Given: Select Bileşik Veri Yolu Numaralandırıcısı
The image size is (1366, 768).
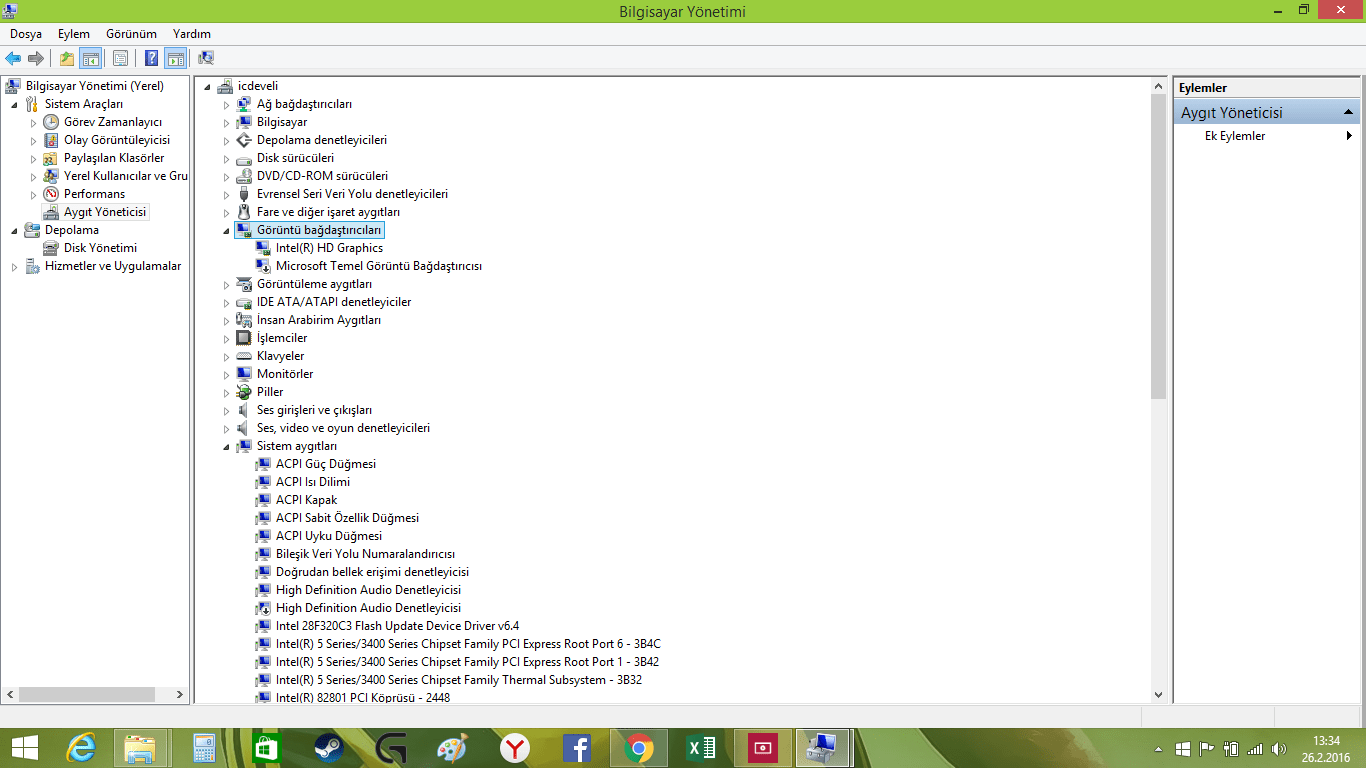Looking at the screenshot, I should point(365,554).
